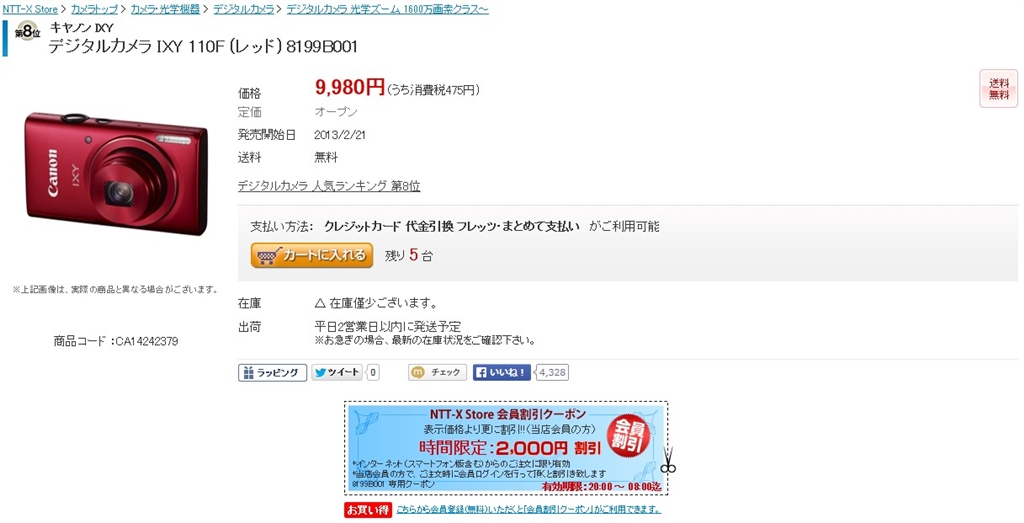Click the mixi チェック button
The width and height of the screenshot is (1024, 523).
click(x=438, y=373)
